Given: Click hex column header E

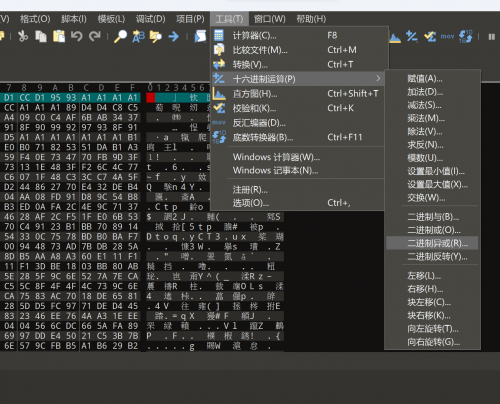Looking at the screenshot, I should (x=117, y=88).
